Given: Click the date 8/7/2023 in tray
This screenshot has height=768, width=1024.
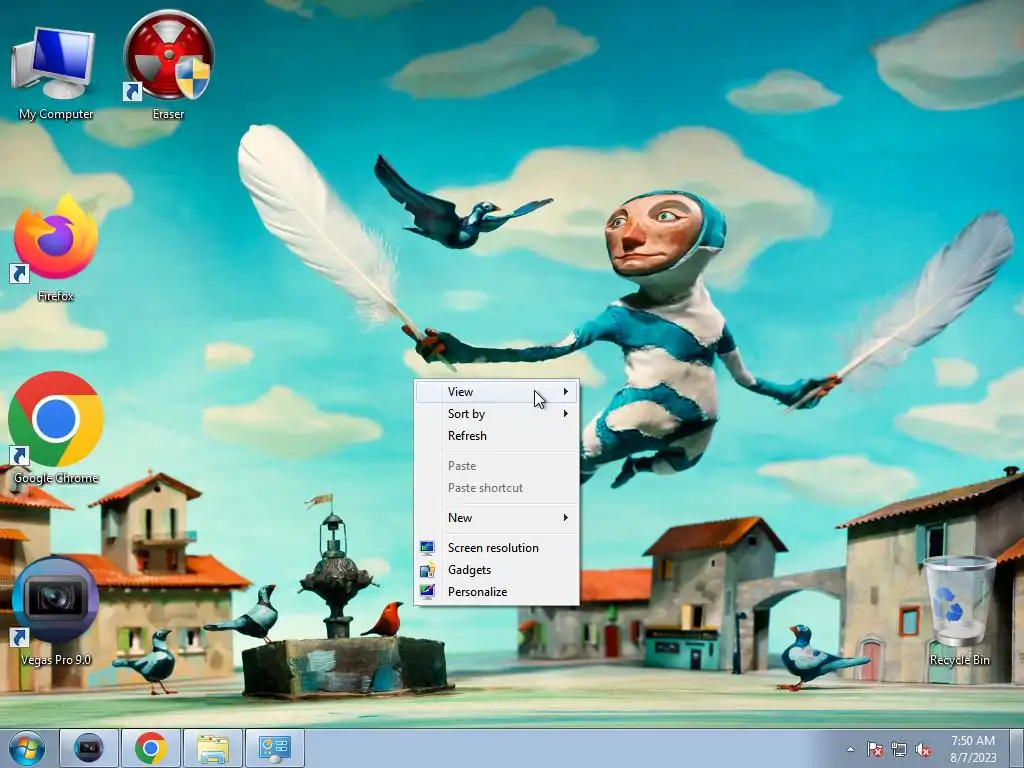Looking at the screenshot, I should tap(973, 758).
